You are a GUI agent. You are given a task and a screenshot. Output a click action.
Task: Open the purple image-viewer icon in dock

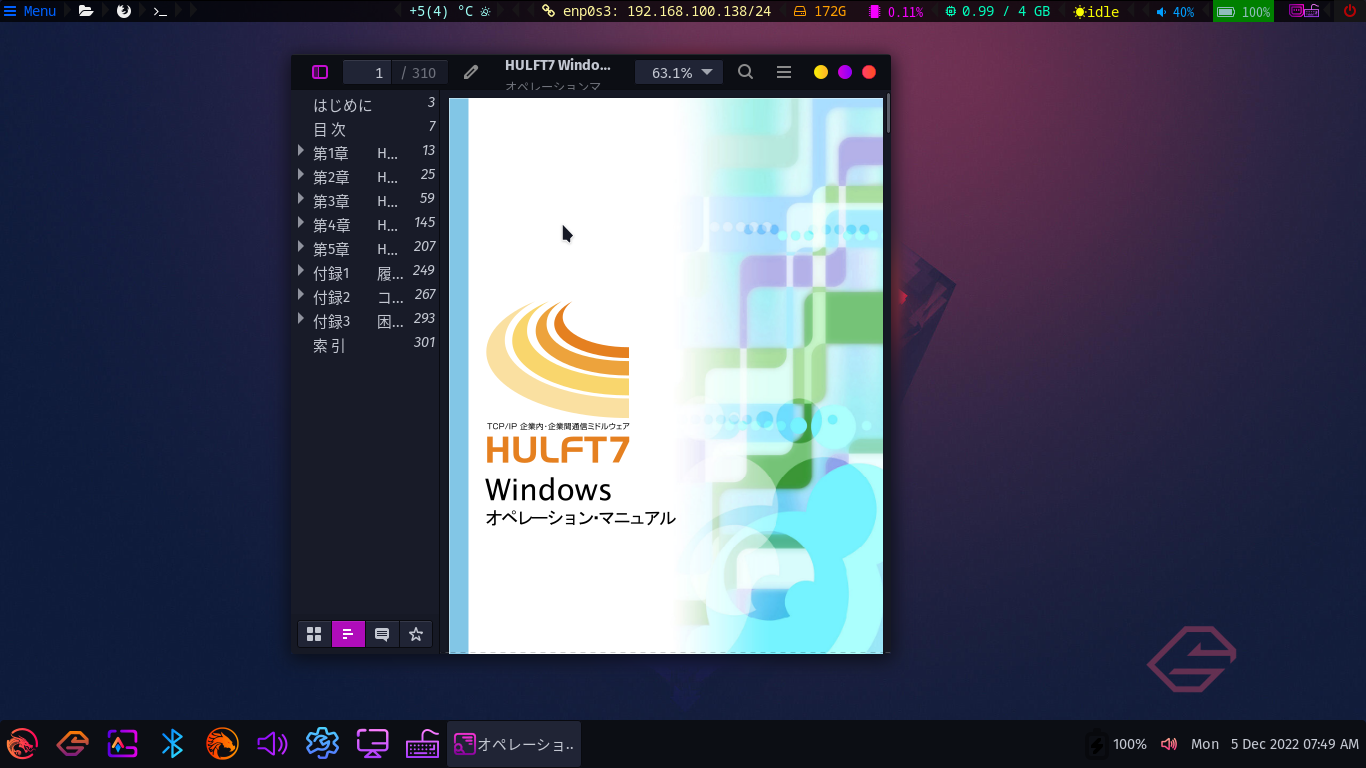click(x=122, y=744)
